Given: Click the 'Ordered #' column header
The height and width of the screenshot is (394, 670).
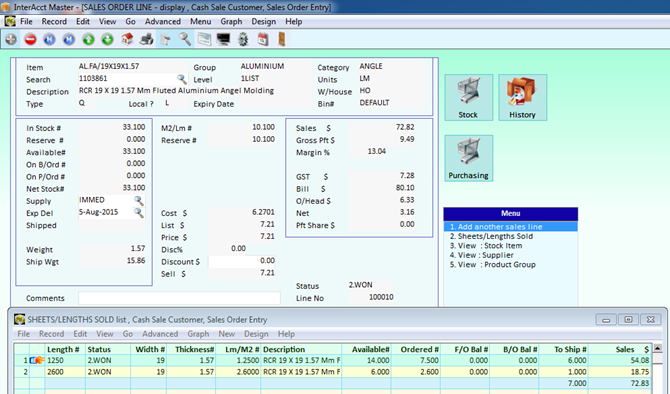Looking at the screenshot, I should click(x=416, y=349).
